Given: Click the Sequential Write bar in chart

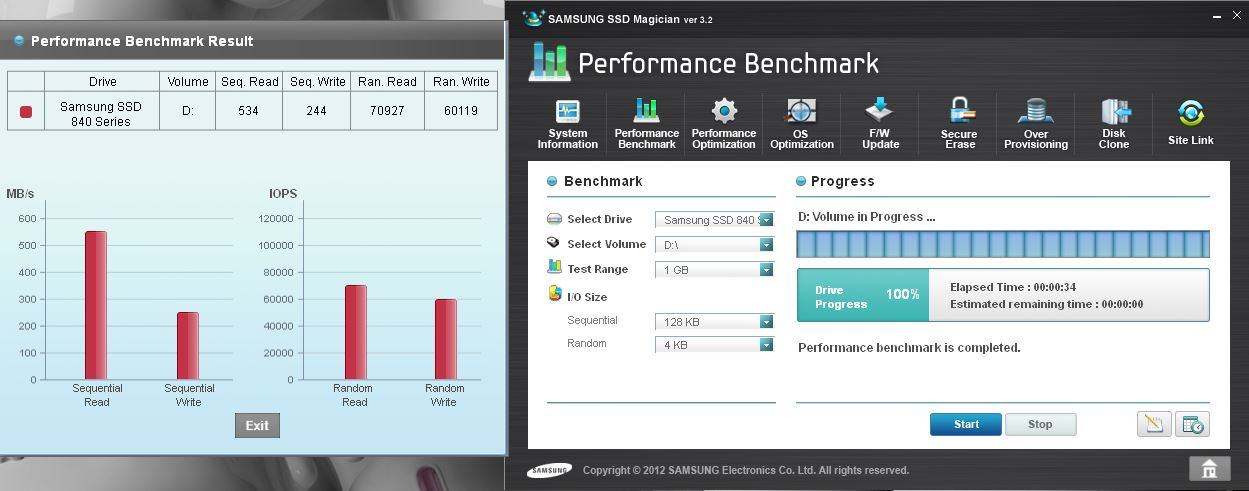Looking at the screenshot, I should pyautogui.click(x=188, y=346).
